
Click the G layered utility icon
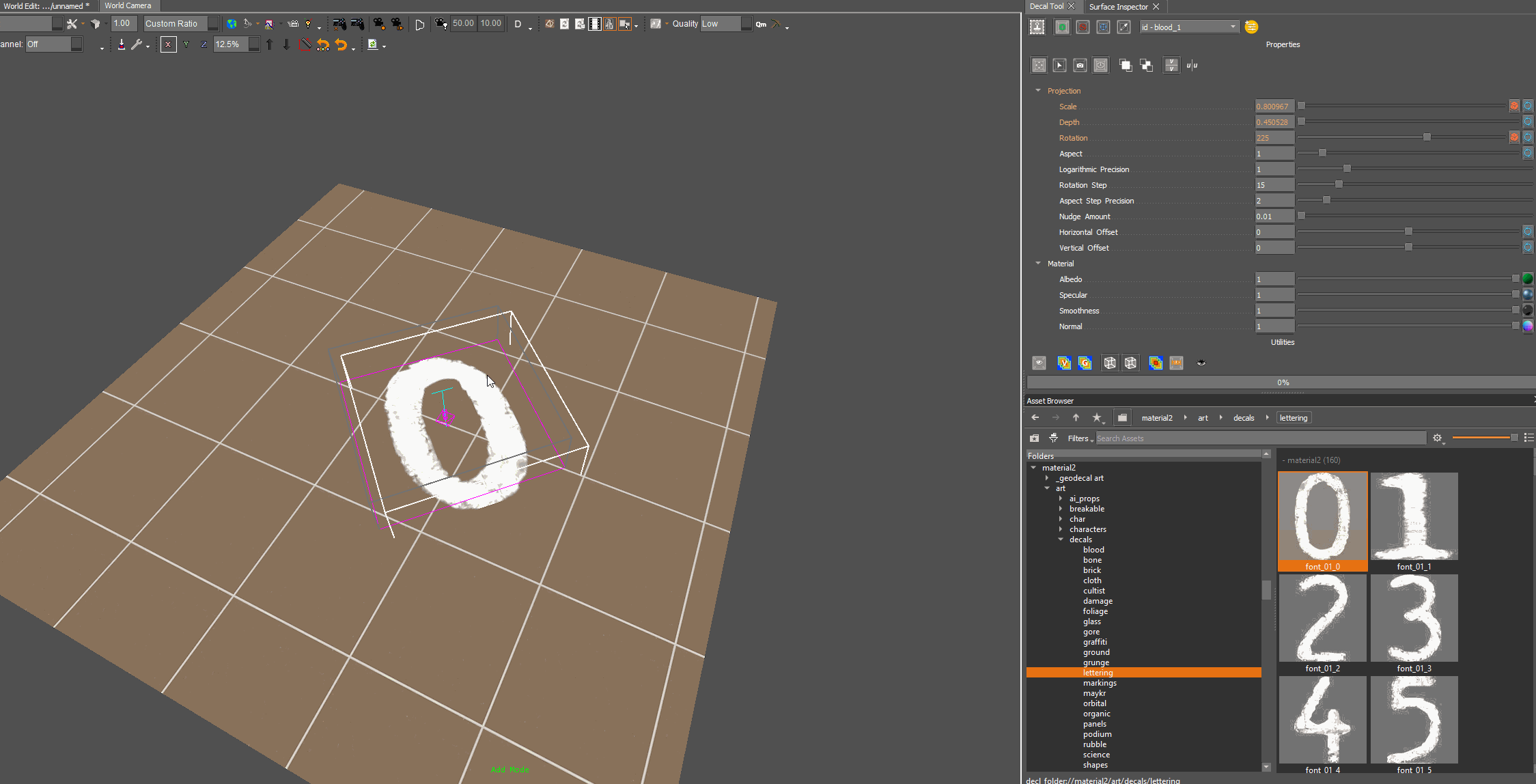1085,363
